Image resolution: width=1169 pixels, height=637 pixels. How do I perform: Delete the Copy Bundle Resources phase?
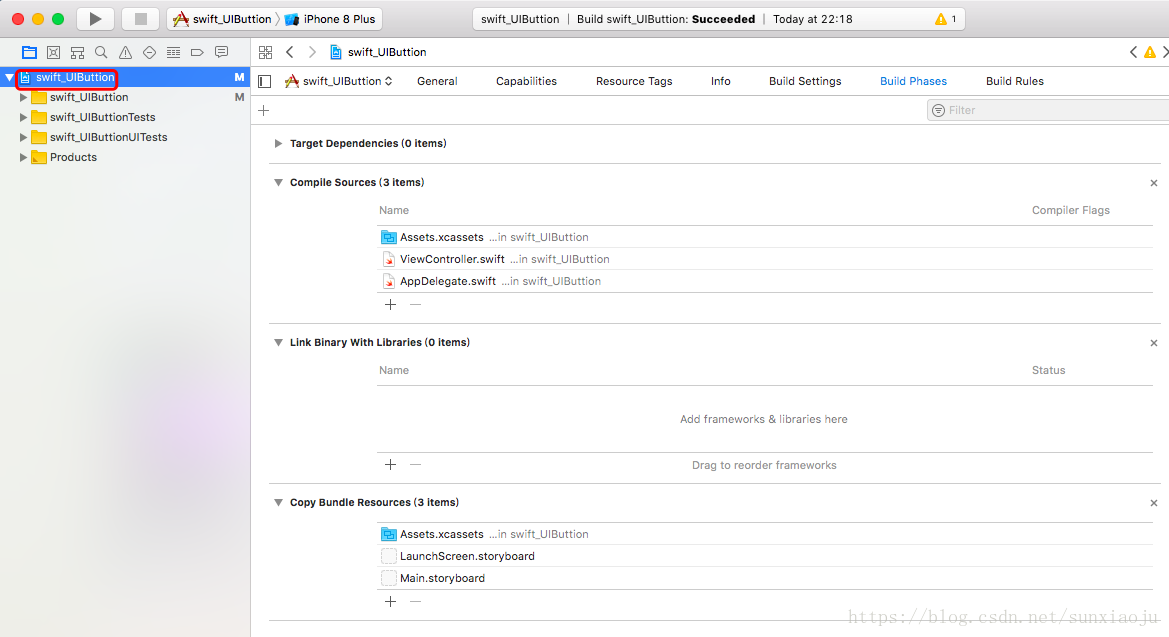point(1153,503)
